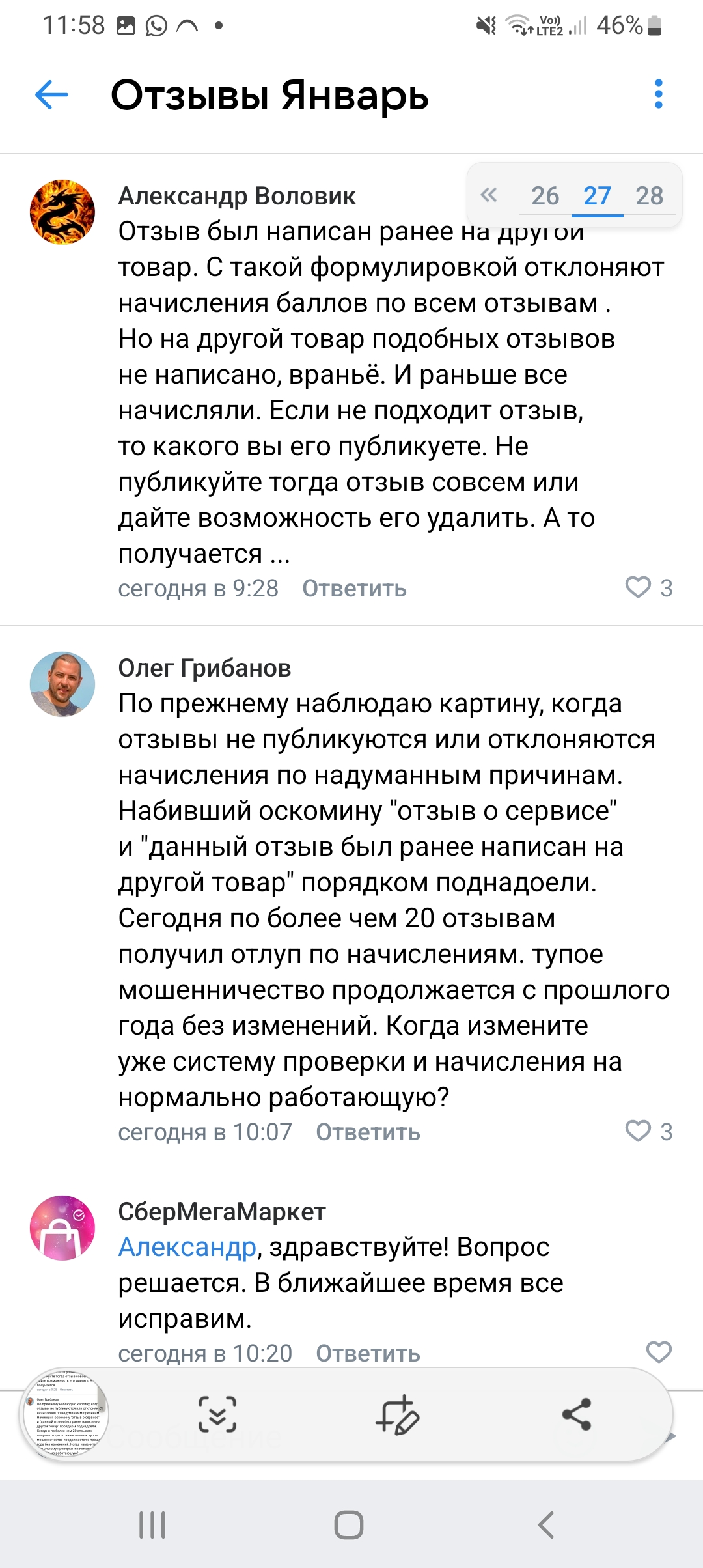Go to page 28
The width and height of the screenshot is (703, 1568).
click(x=649, y=195)
